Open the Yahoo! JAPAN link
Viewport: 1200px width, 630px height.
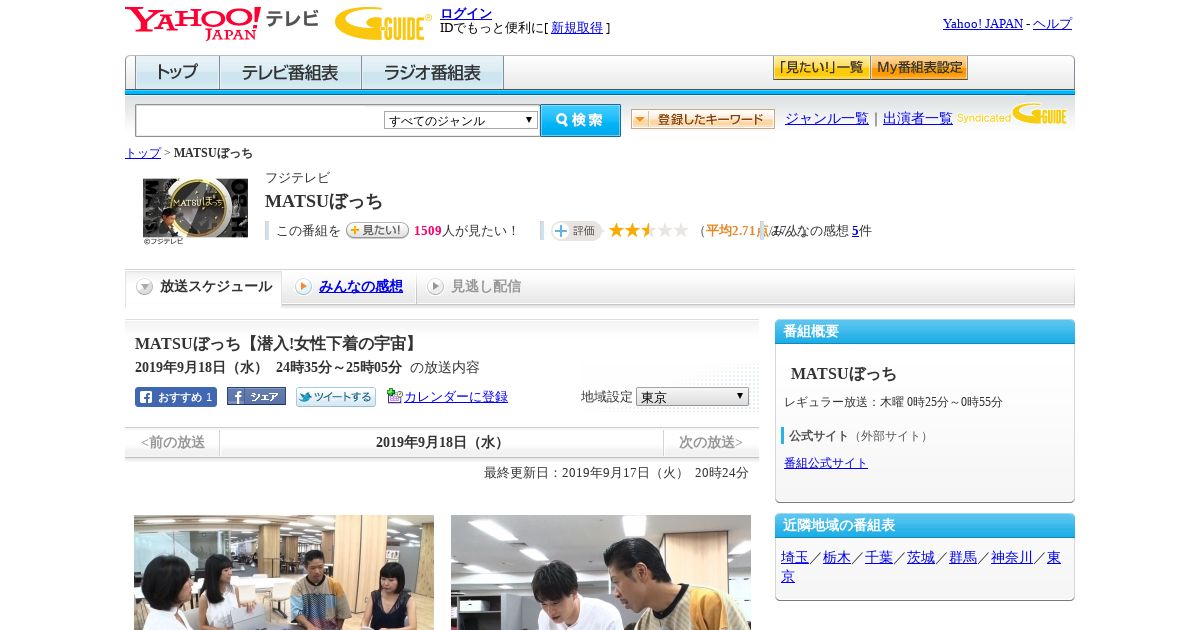click(x=983, y=24)
